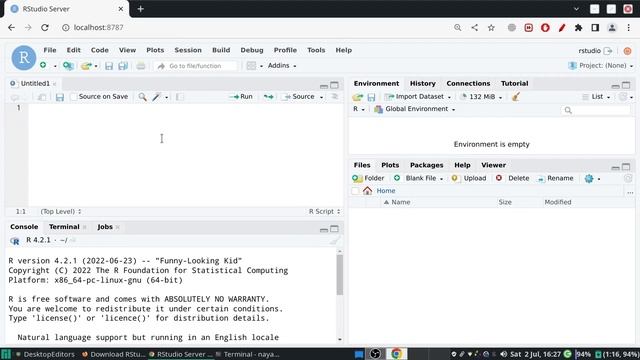
Task: Create a new Folder button
Action: tap(368, 178)
